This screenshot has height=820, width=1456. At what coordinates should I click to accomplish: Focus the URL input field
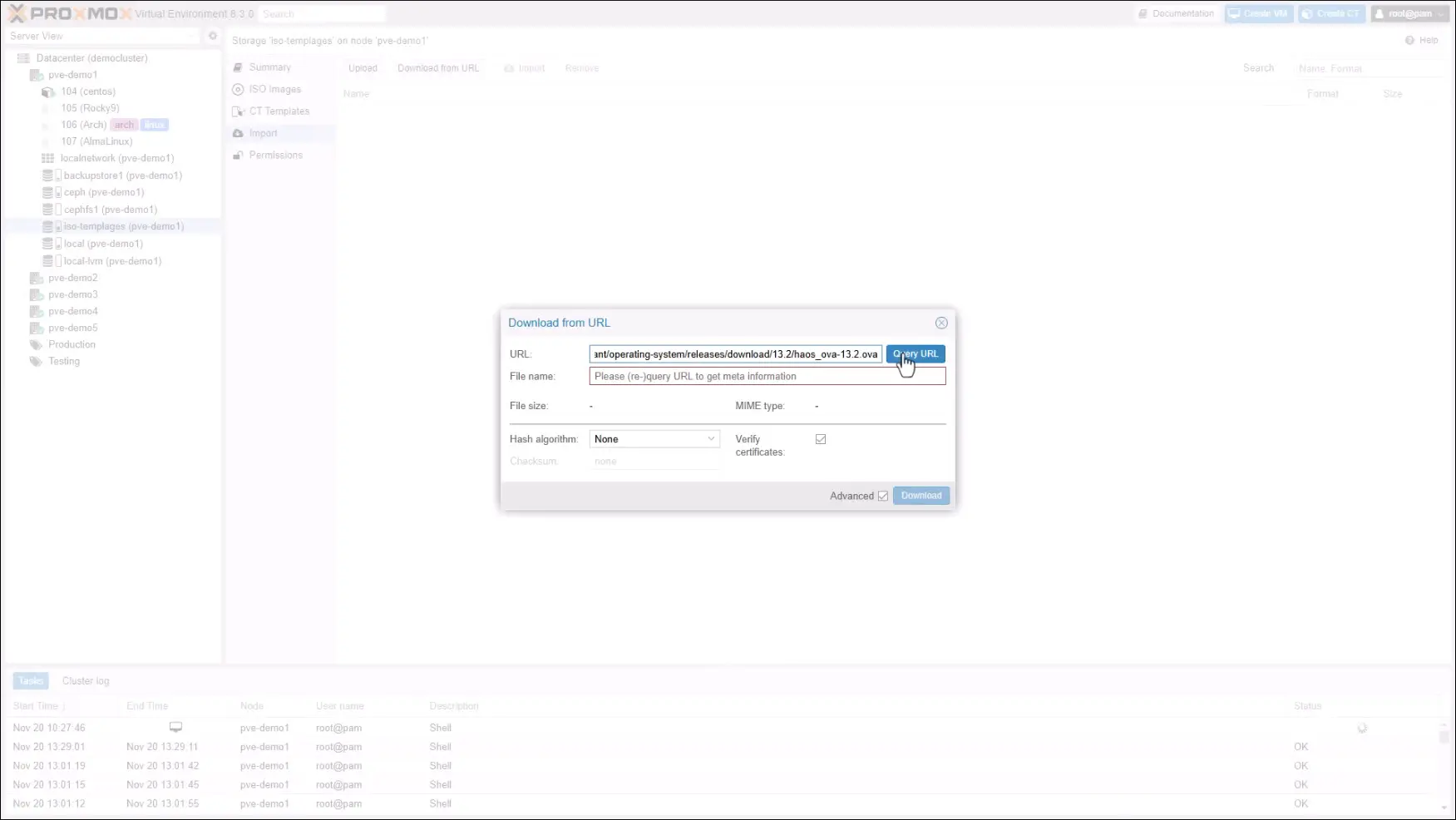pyautogui.click(x=736, y=354)
